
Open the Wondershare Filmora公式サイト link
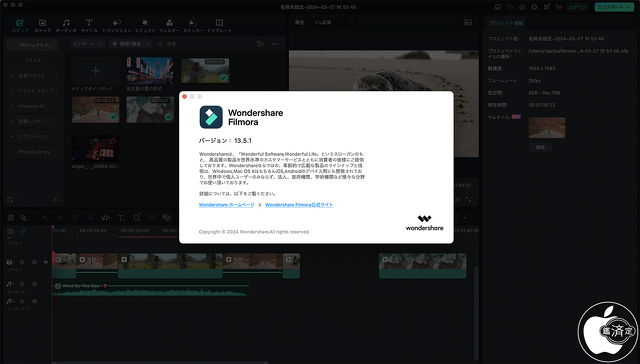299,205
